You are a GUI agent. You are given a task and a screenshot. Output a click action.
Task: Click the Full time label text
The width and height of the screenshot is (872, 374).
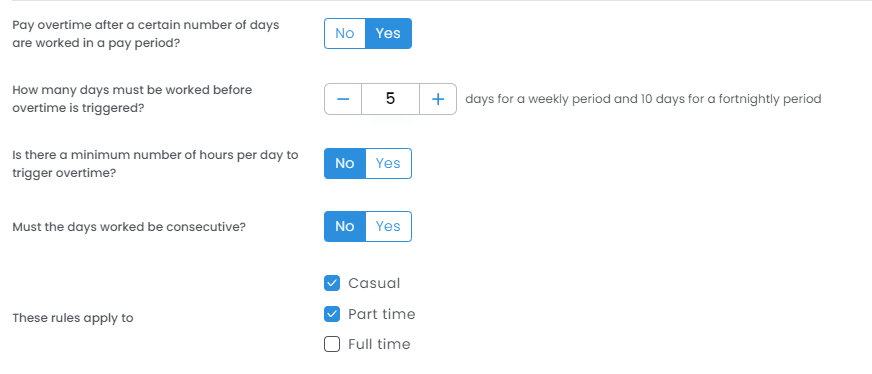coord(379,345)
